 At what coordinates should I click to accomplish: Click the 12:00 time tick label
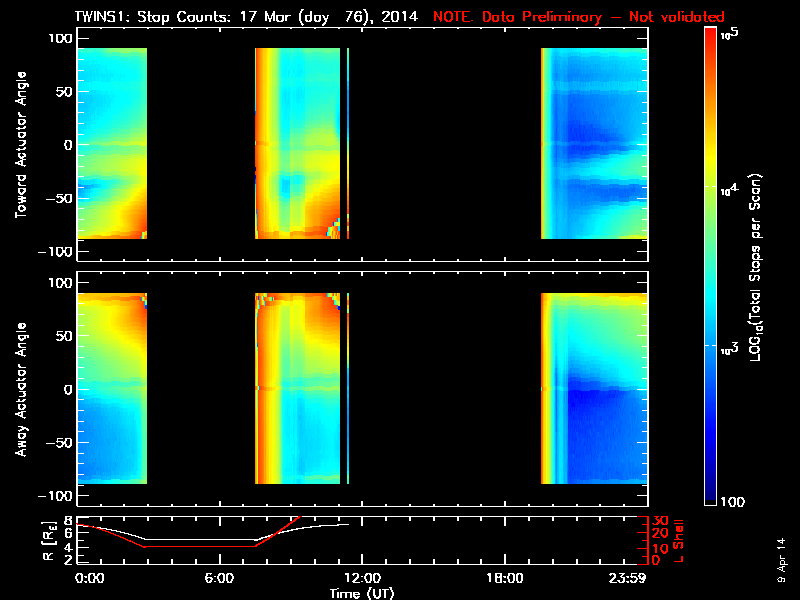pos(361,578)
